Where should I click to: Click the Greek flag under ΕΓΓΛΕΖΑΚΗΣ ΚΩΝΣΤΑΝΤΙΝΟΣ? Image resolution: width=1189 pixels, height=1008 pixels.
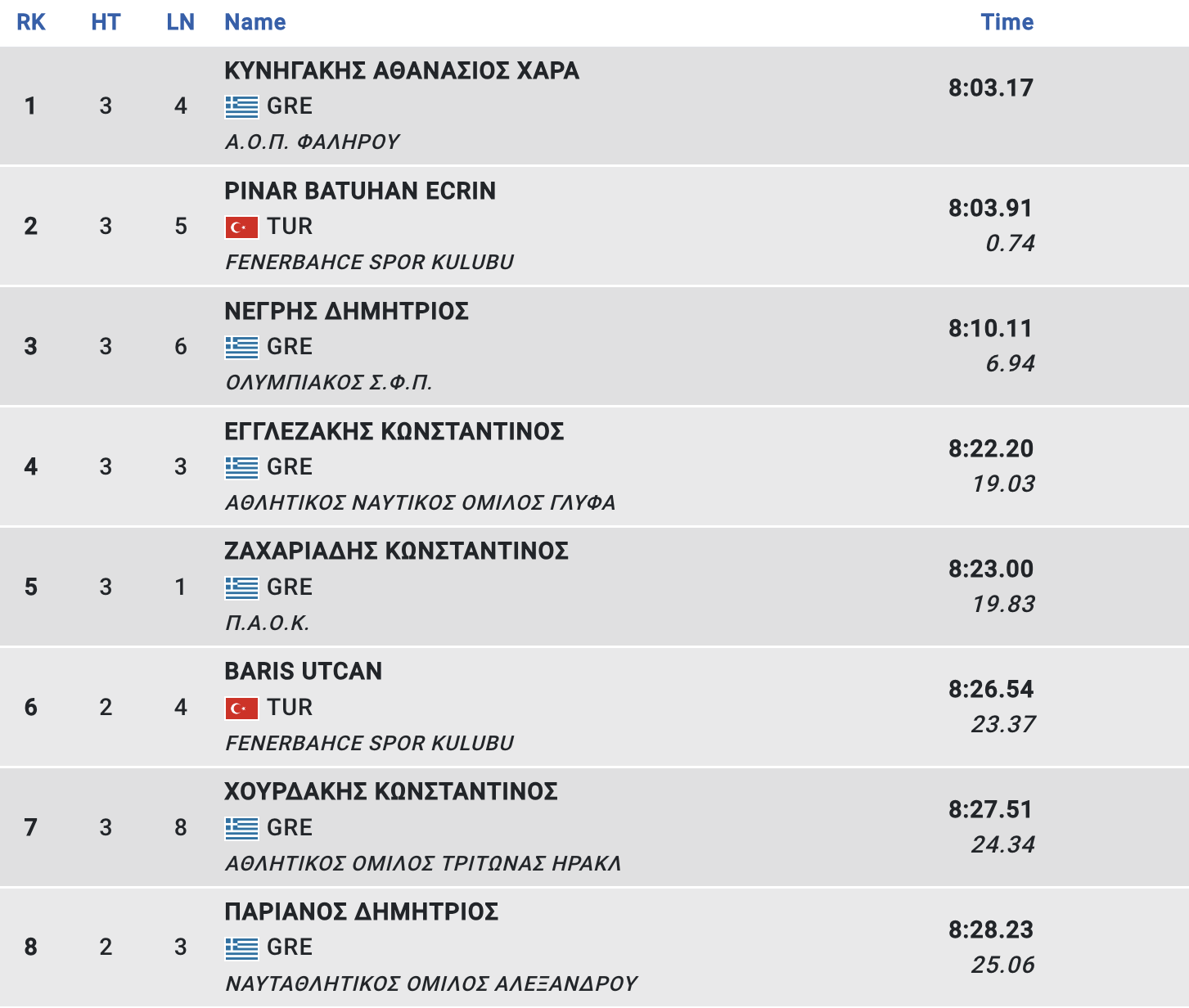[241, 467]
